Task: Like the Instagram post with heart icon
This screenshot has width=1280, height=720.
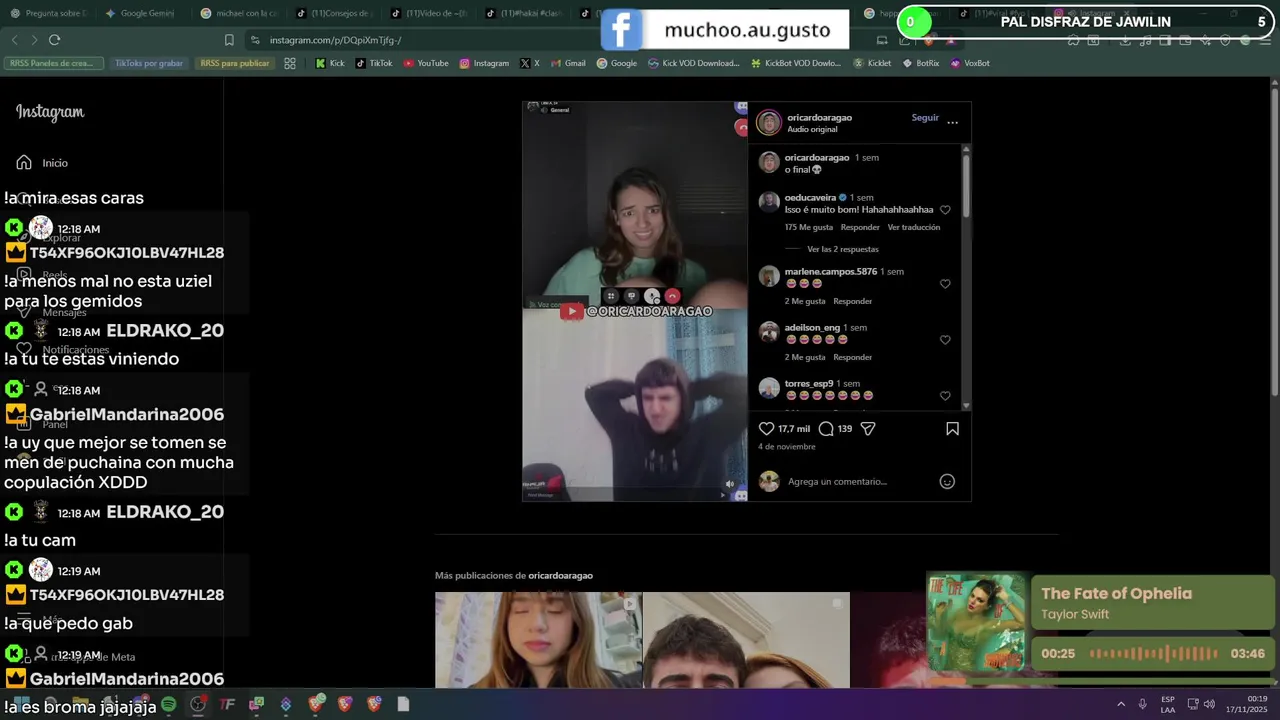Action: click(767, 429)
